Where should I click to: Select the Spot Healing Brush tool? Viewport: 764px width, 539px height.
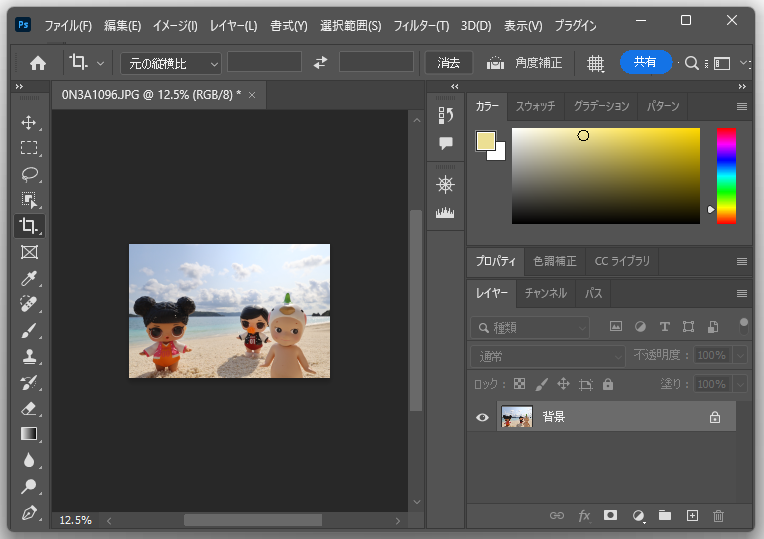click(x=29, y=304)
